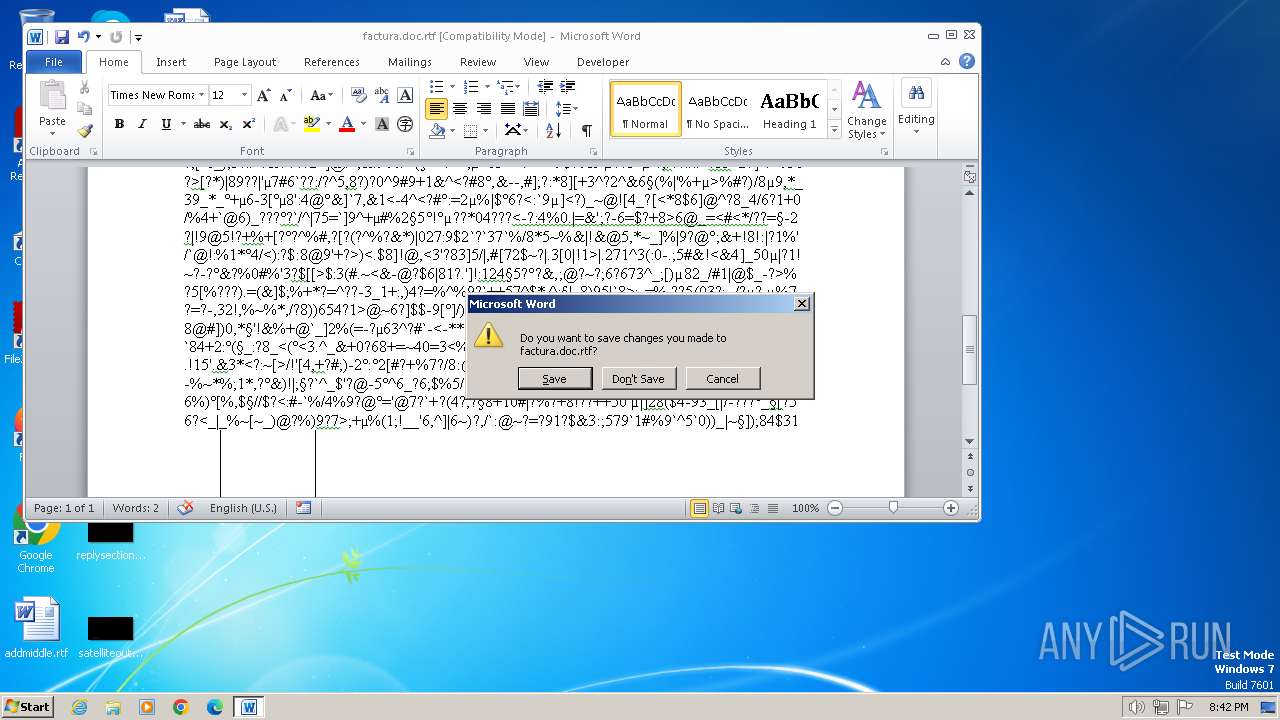Sort text with the A-Z icon
Image resolution: width=1280 pixels, height=720 pixels.
coord(553,130)
